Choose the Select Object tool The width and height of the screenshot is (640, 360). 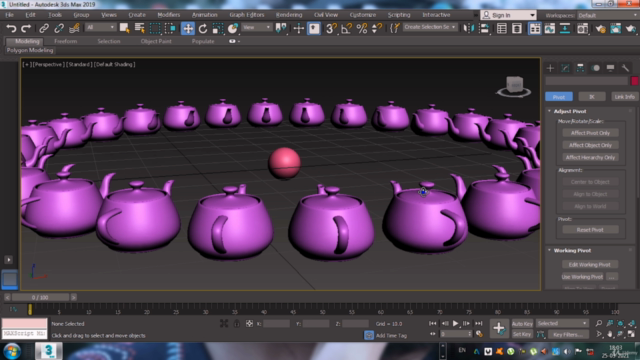[124, 28]
